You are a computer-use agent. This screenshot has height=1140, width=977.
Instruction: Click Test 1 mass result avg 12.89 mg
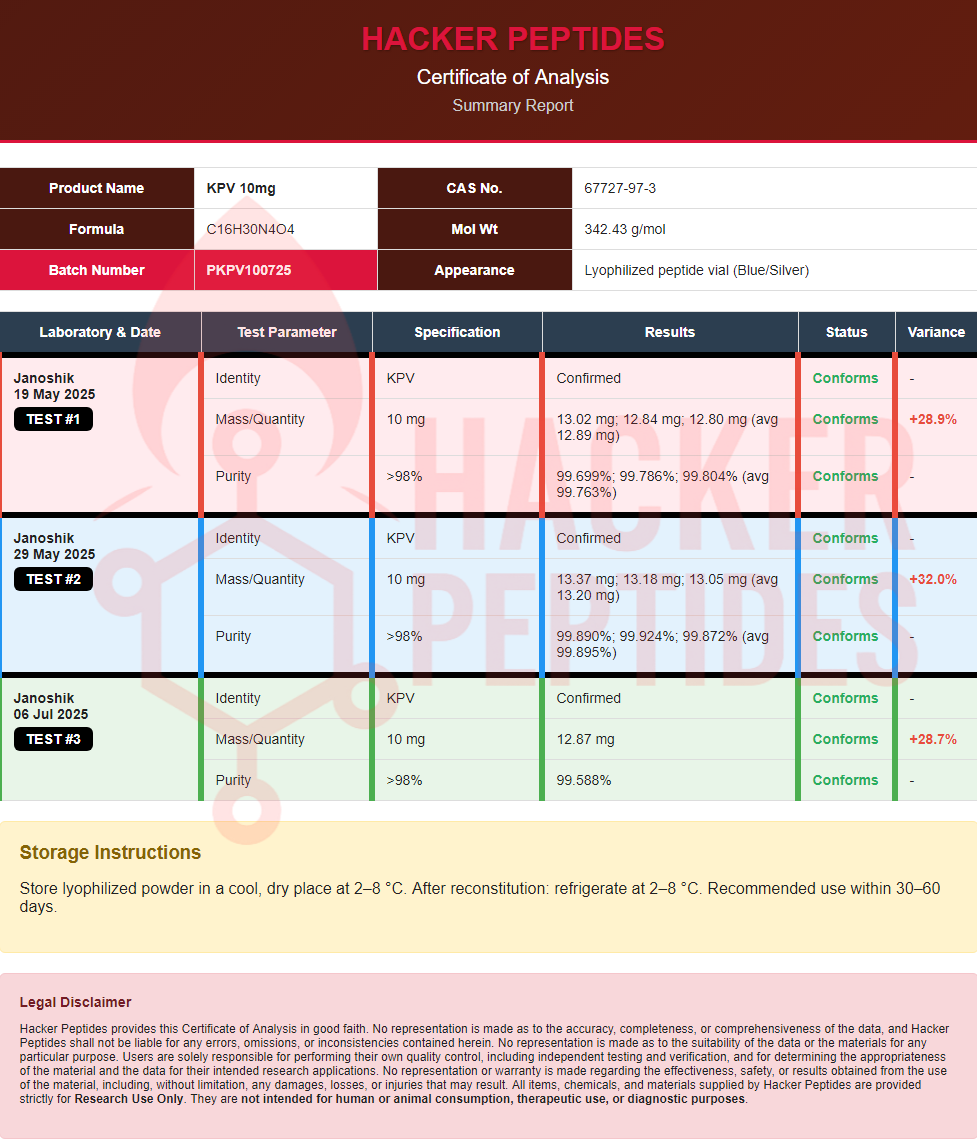pyautogui.click(x=667, y=428)
